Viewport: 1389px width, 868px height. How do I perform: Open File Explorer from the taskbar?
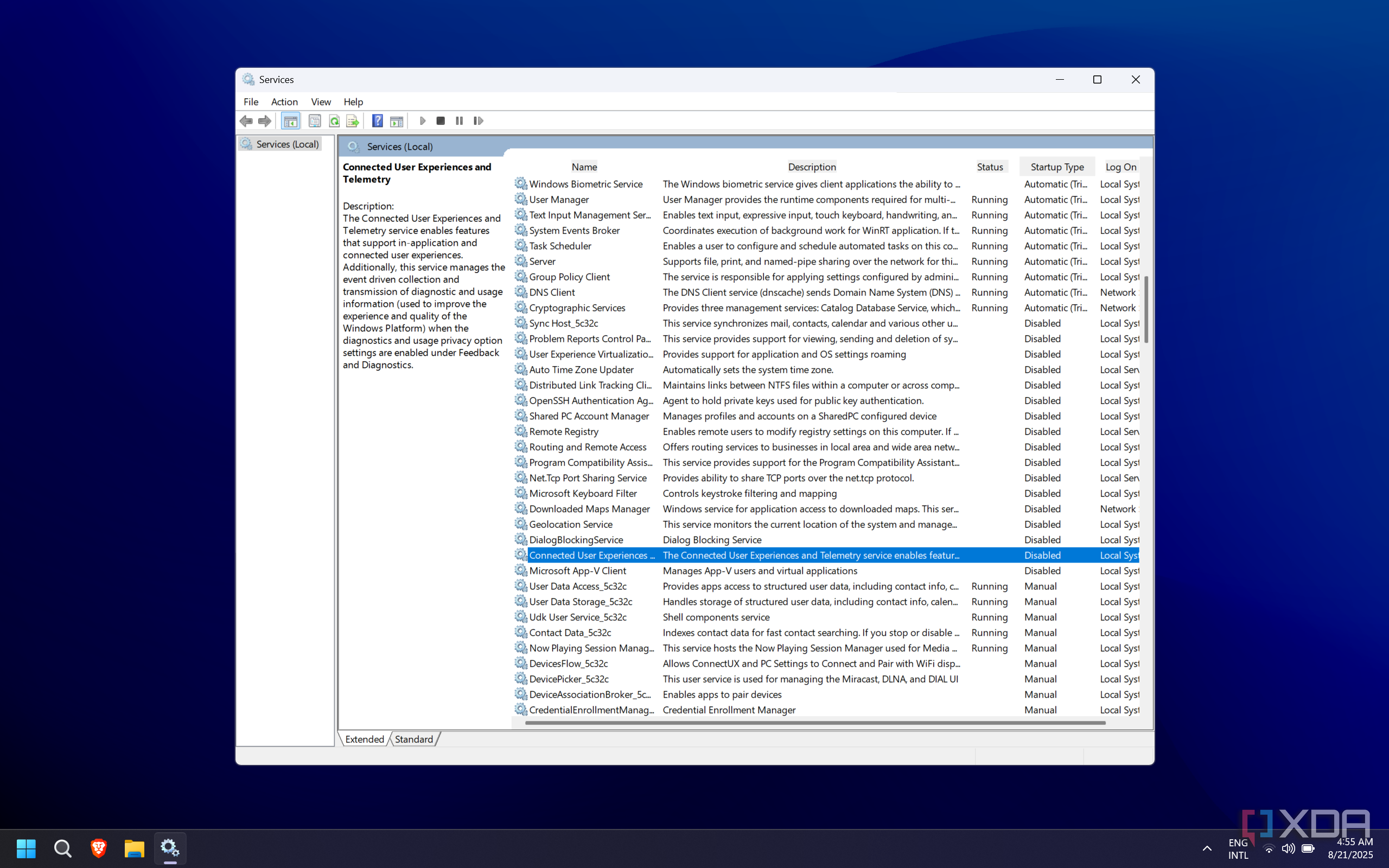135,848
